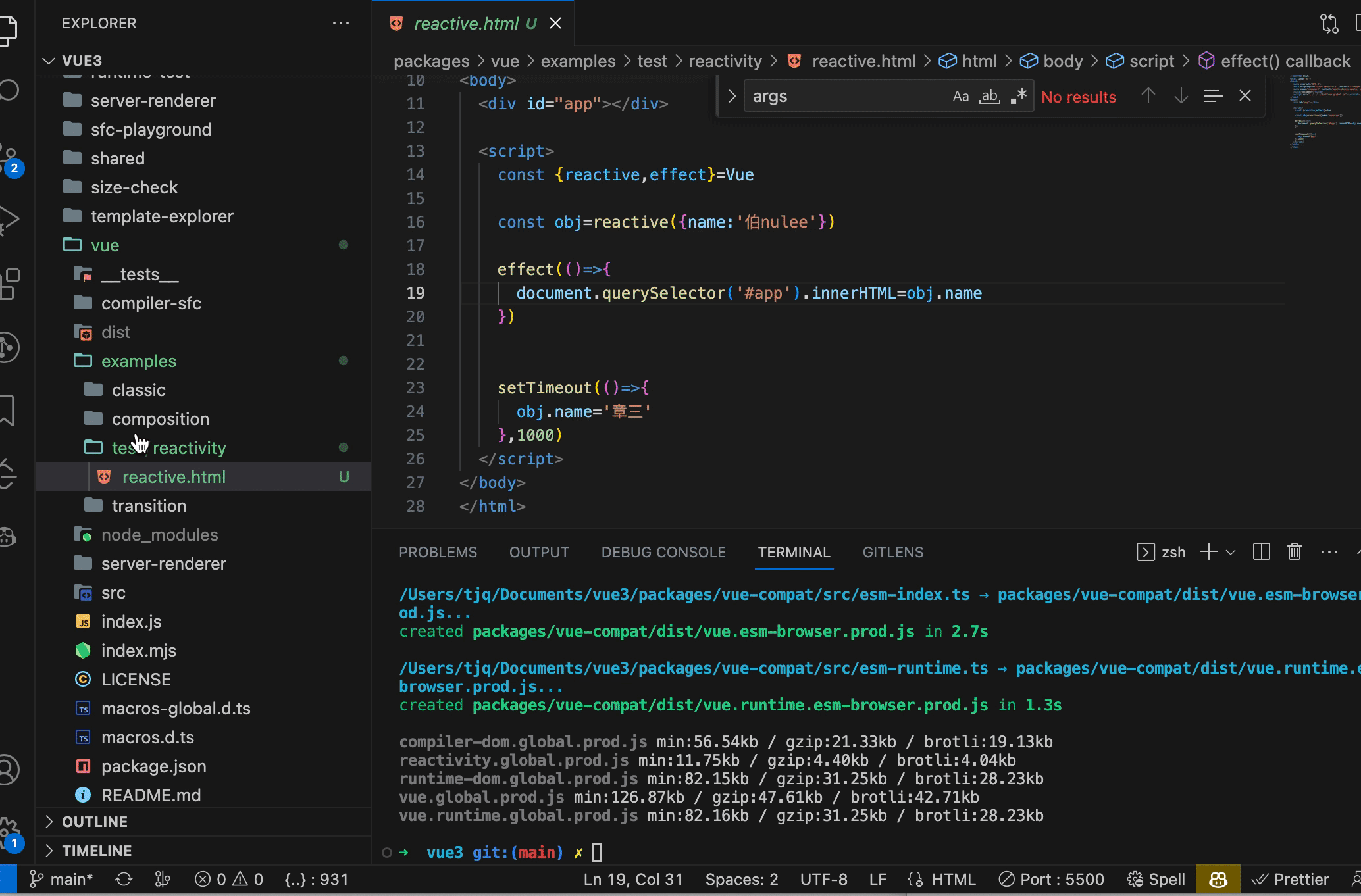1361x896 pixels.
Task: Click Port : 5500 live server button
Action: tap(1051, 880)
